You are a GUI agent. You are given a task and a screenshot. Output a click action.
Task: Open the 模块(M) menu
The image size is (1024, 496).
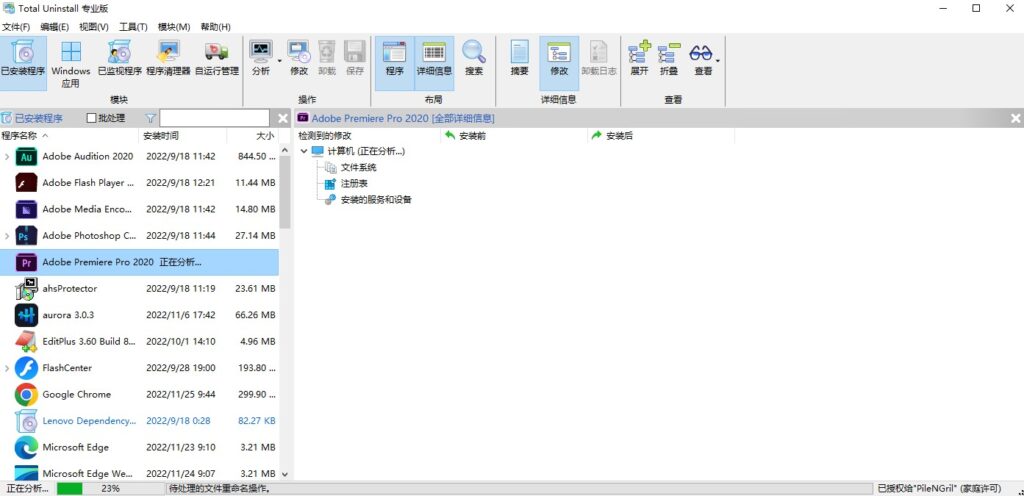tap(174, 27)
